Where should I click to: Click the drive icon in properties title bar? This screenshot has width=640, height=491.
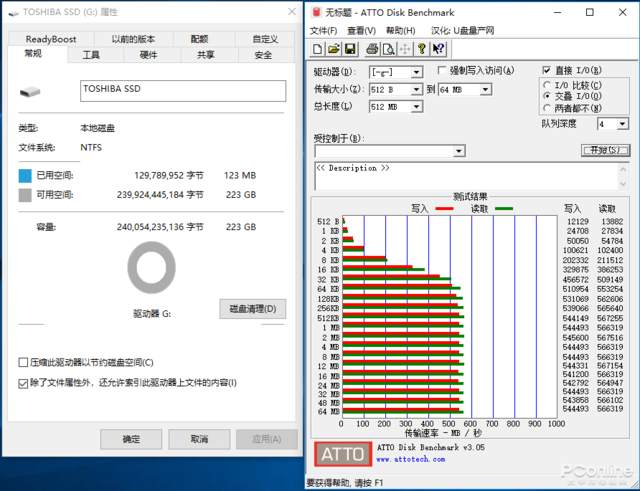pyautogui.click(x=13, y=13)
